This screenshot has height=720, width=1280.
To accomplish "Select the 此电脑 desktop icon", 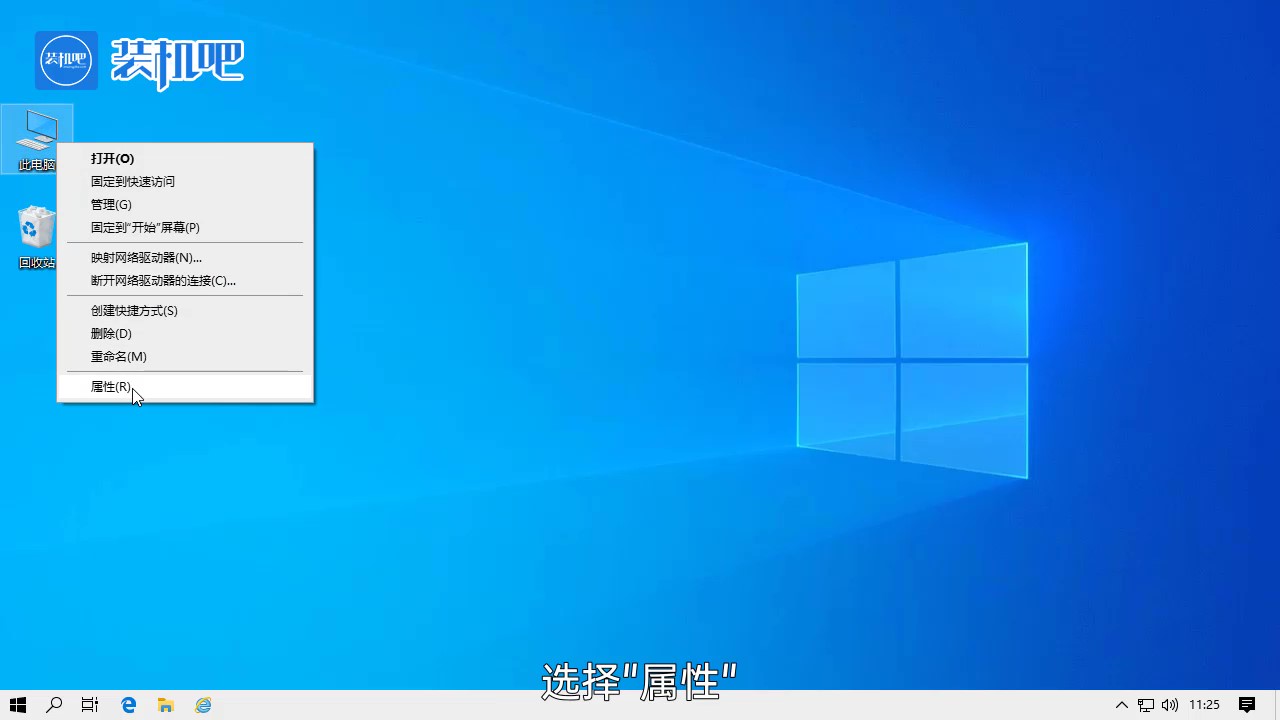I will [x=36, y=135].
